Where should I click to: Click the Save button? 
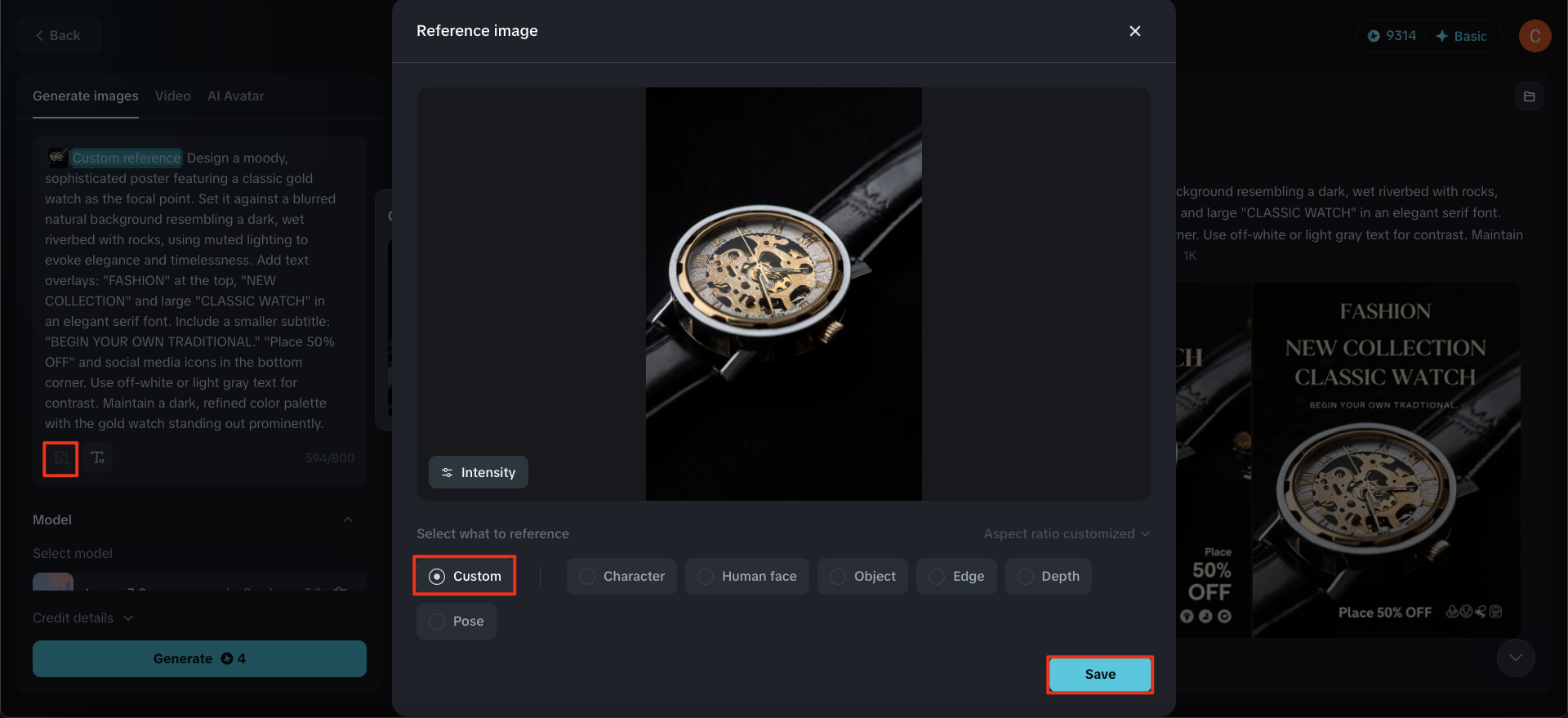click(x=1099, y=674)
